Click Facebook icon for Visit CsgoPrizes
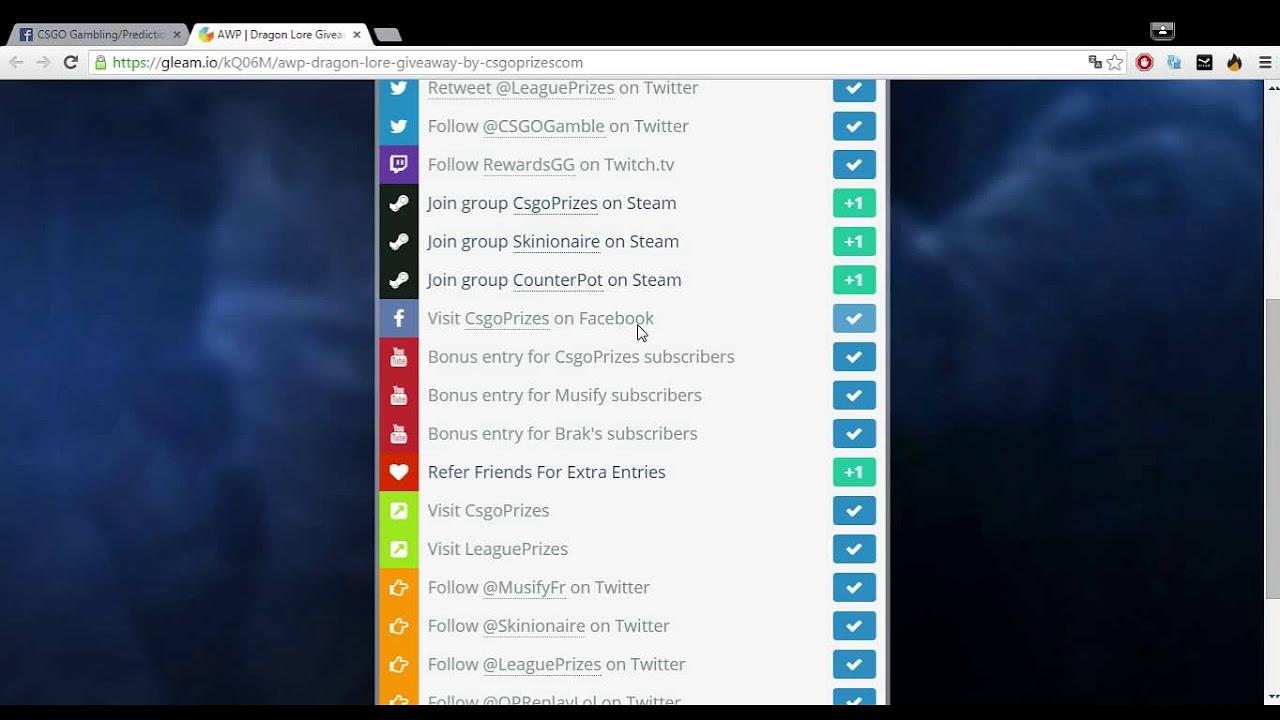Image resolution: width=1280 pixels, height=720 pixels. pyautogui.click(x=398, y=318)
